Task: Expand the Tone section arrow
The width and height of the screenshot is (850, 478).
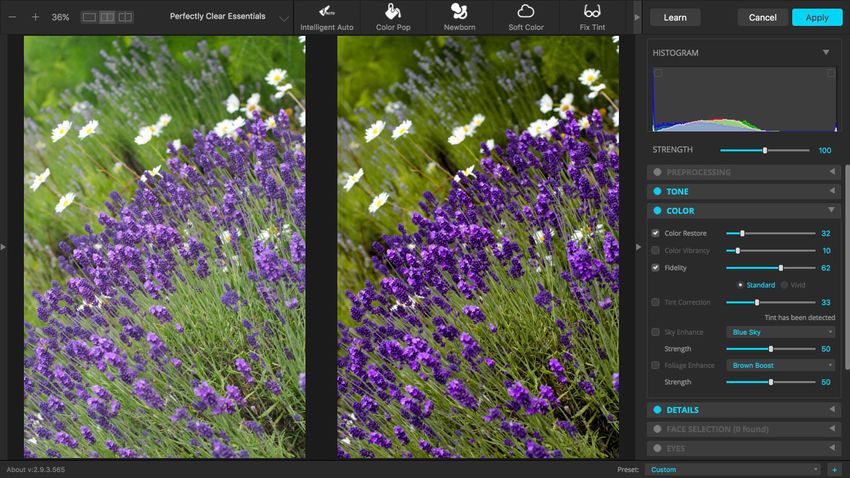Action: (832, 191)
